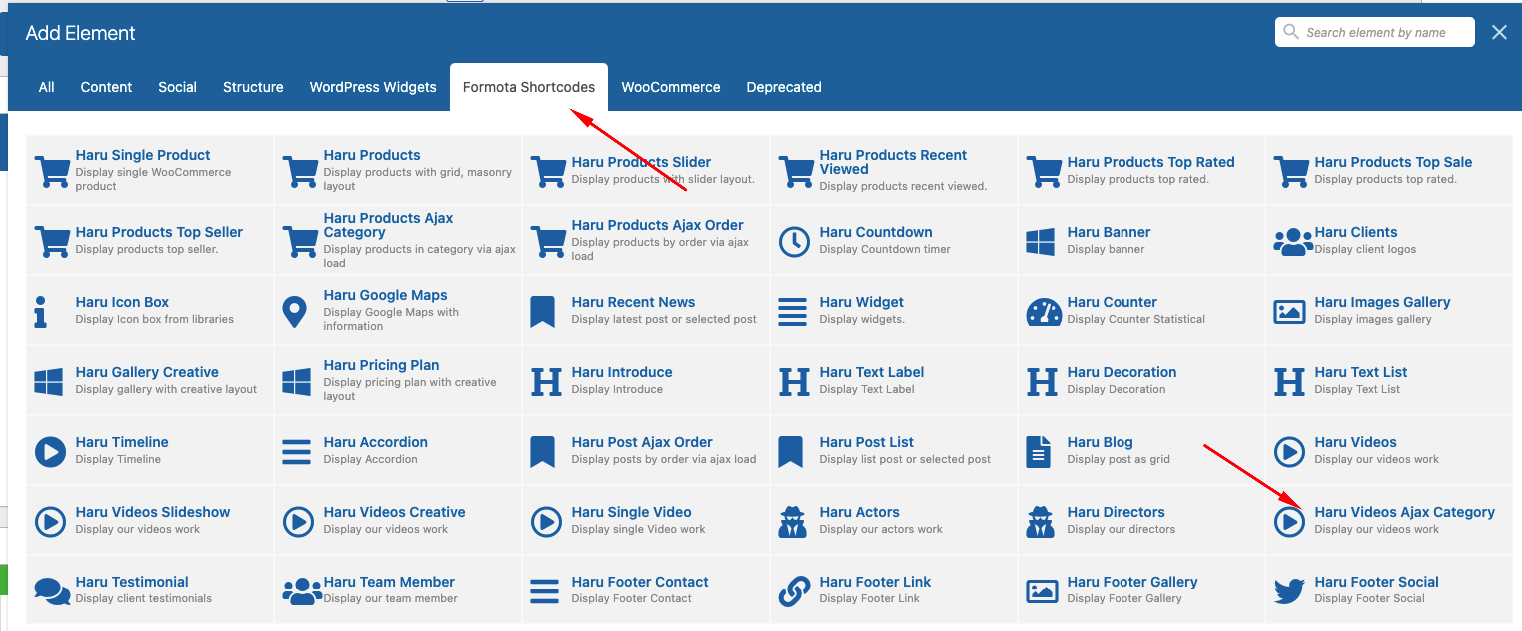Click the Haru Clients people icon
The width and height of the screenshot is (1522, 631).
[x=1293, y=241]
